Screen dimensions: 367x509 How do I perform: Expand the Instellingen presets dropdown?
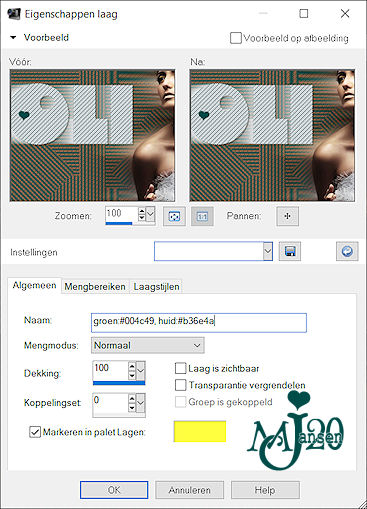268,251
